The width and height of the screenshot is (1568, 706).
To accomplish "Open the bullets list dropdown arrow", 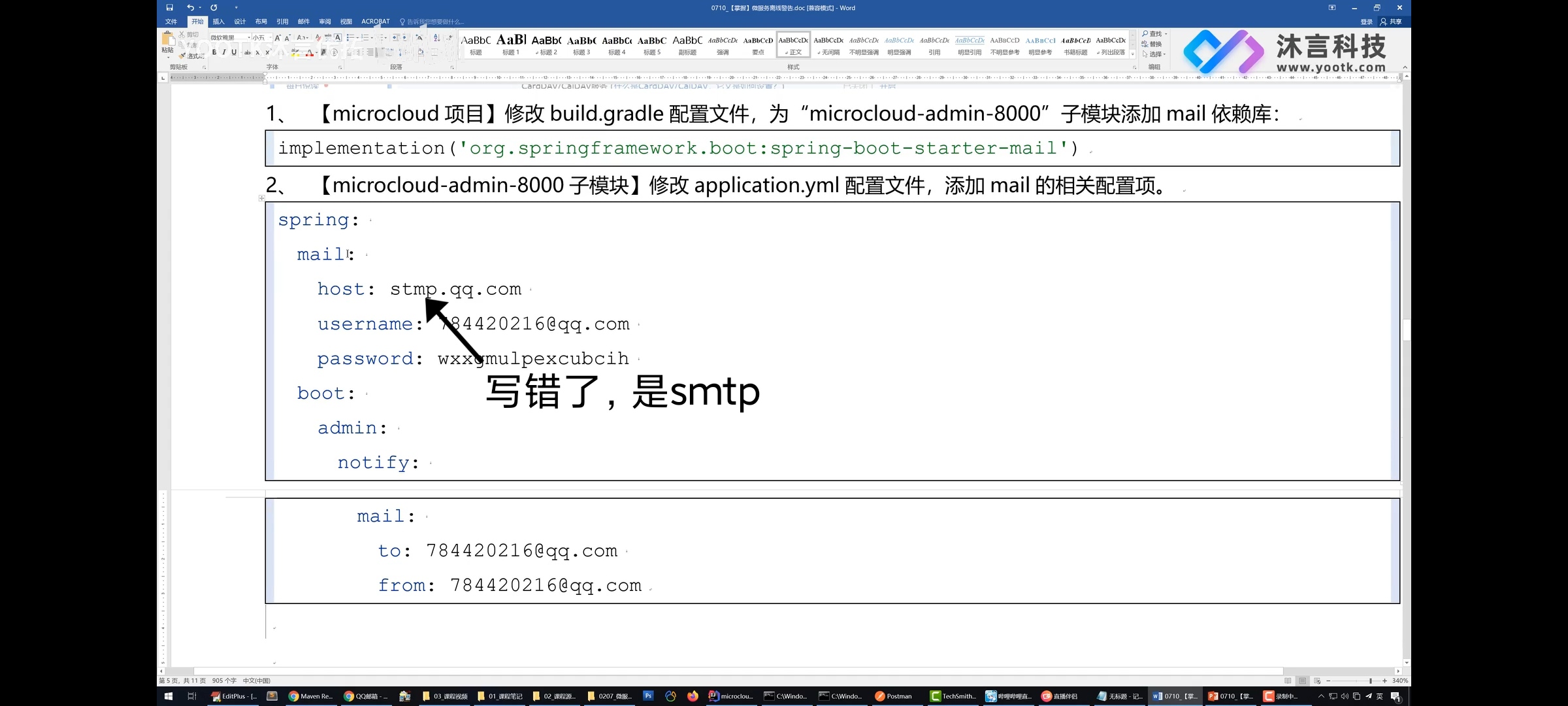I will tap(357, 38).
